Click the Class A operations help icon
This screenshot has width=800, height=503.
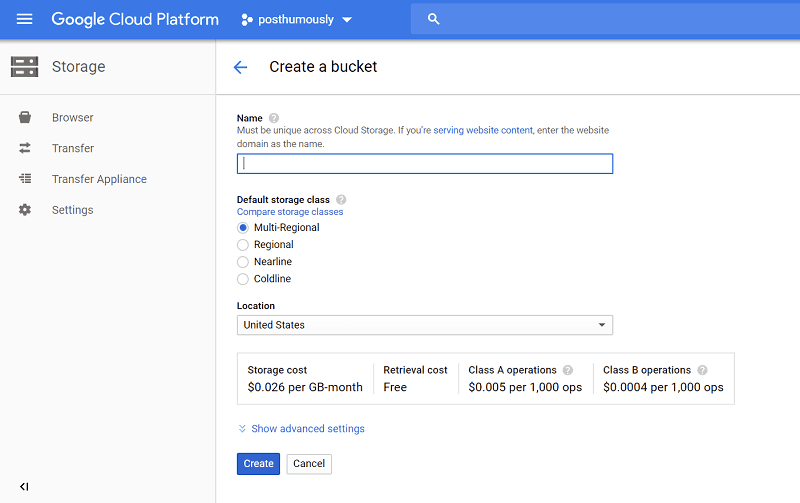point(568,370)
